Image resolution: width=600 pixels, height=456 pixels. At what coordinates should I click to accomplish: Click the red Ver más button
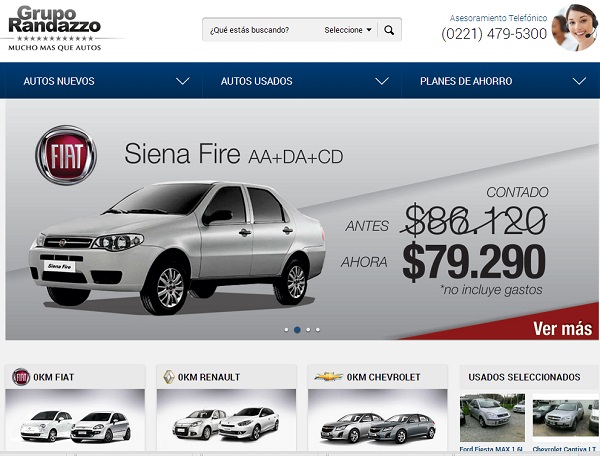(562, 329)
